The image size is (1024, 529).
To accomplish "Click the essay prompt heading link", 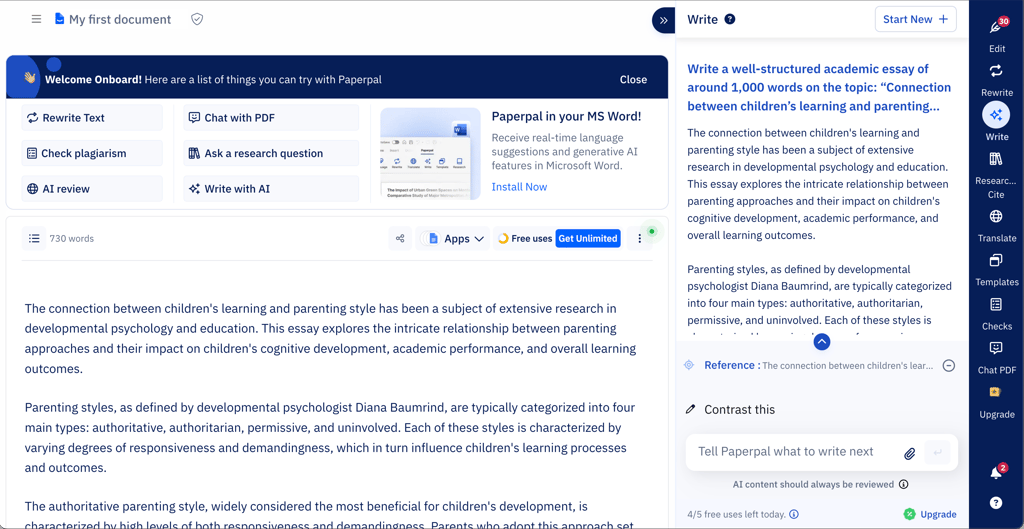I will pyautogui.click(x=819, y=88).
